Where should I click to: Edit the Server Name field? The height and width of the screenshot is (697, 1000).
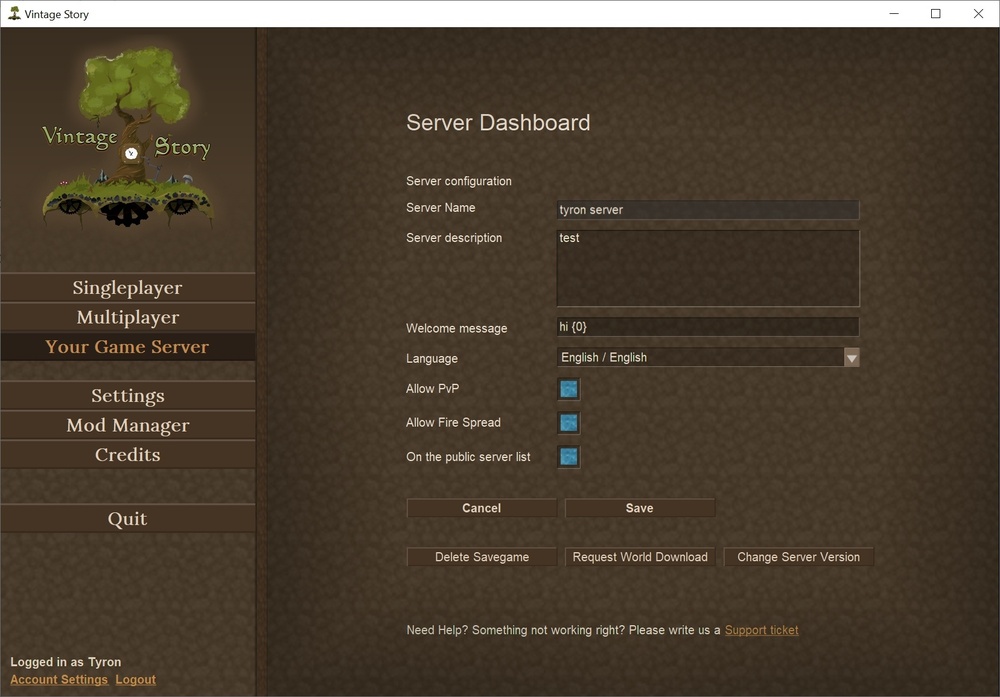tap(707, 210)
